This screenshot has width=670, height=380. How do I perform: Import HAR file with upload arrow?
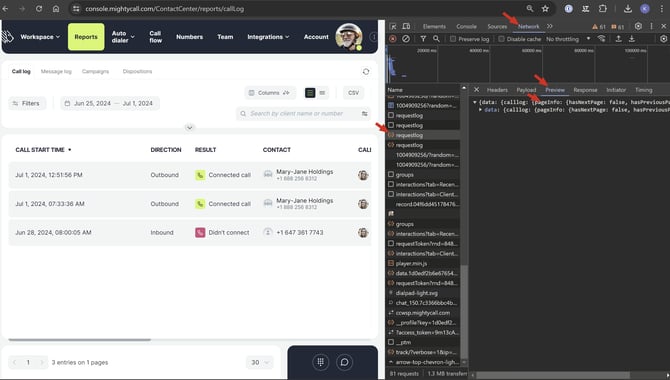(618, 39)
